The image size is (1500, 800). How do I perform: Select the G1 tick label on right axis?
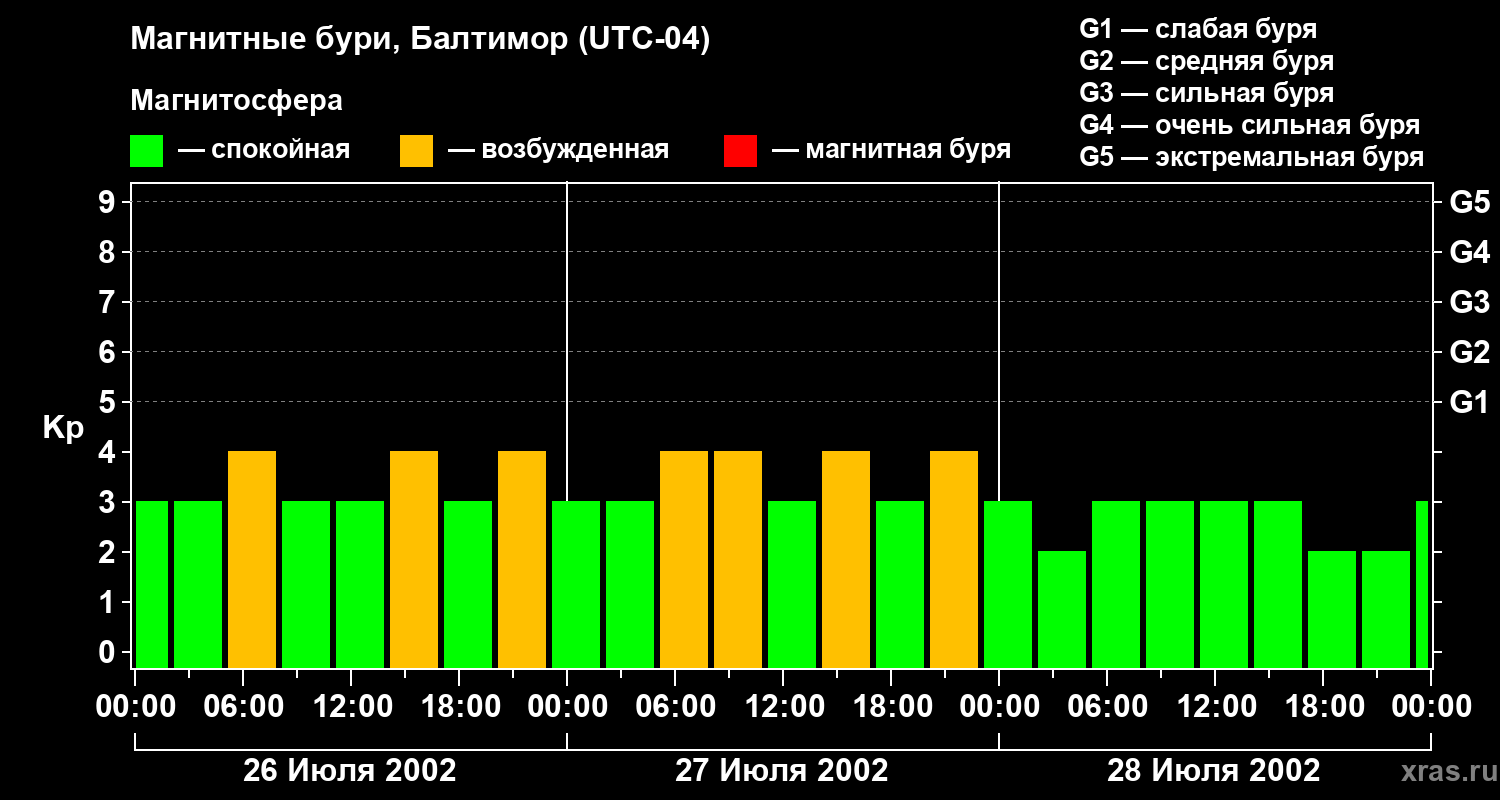(x=1469, y=402)
